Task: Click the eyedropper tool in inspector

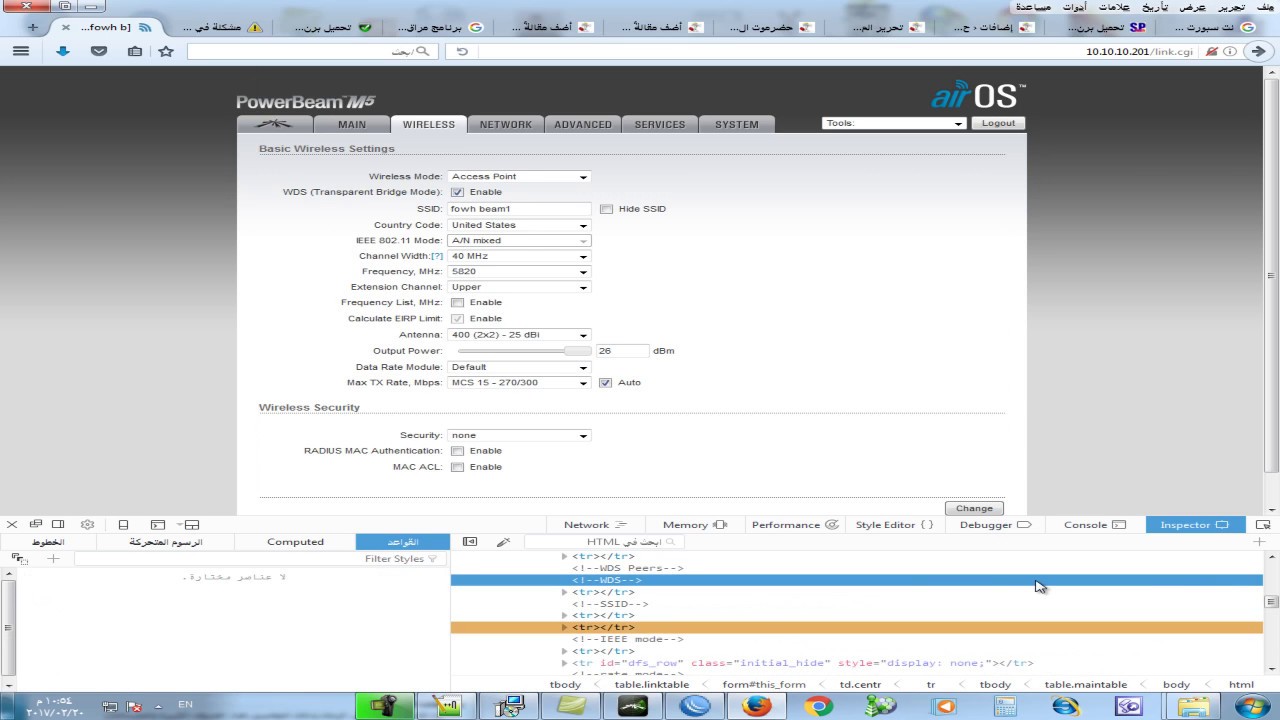Action: pyautogui.click(x=503, y=541)
